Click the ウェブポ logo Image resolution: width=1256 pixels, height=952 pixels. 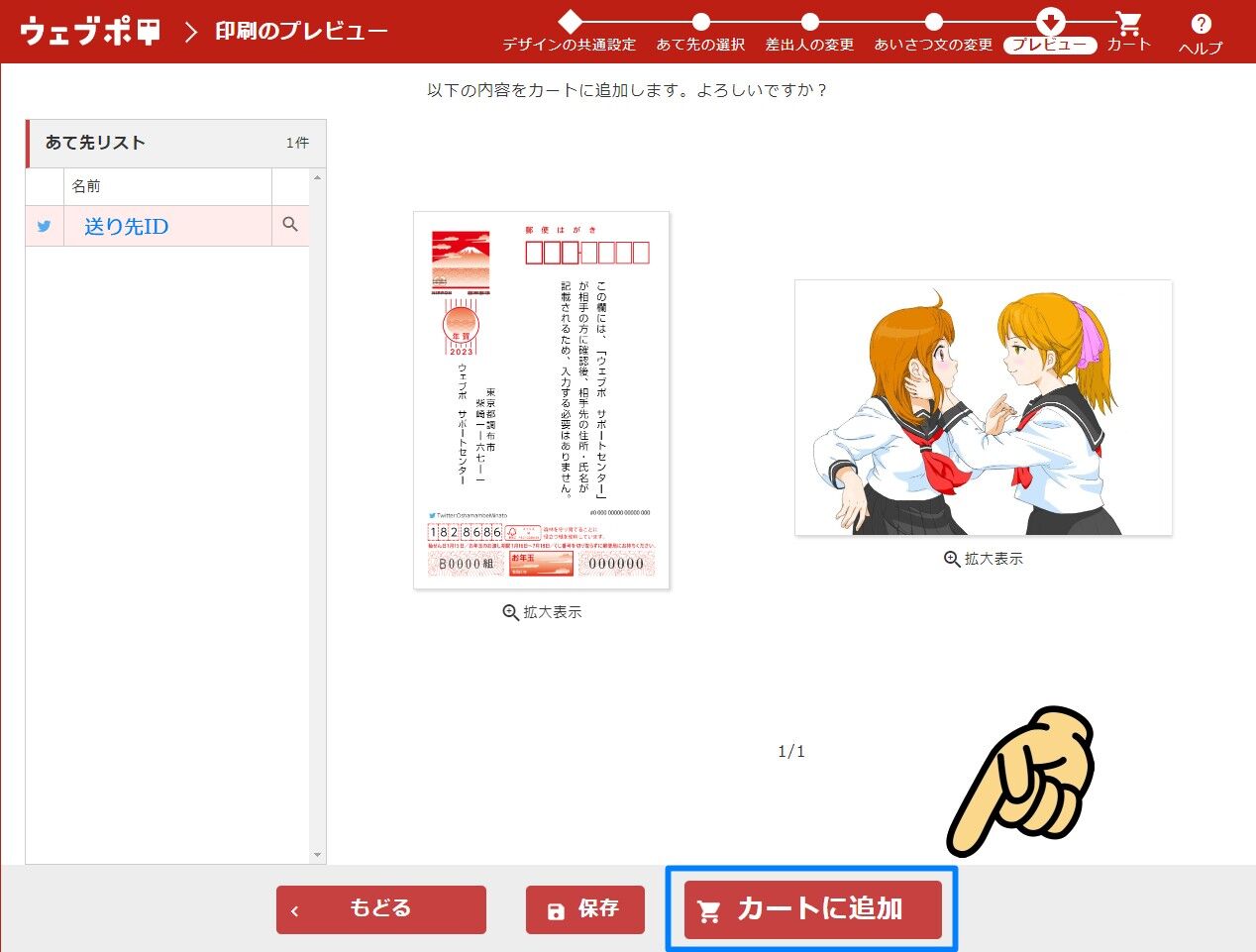(90, 31)
